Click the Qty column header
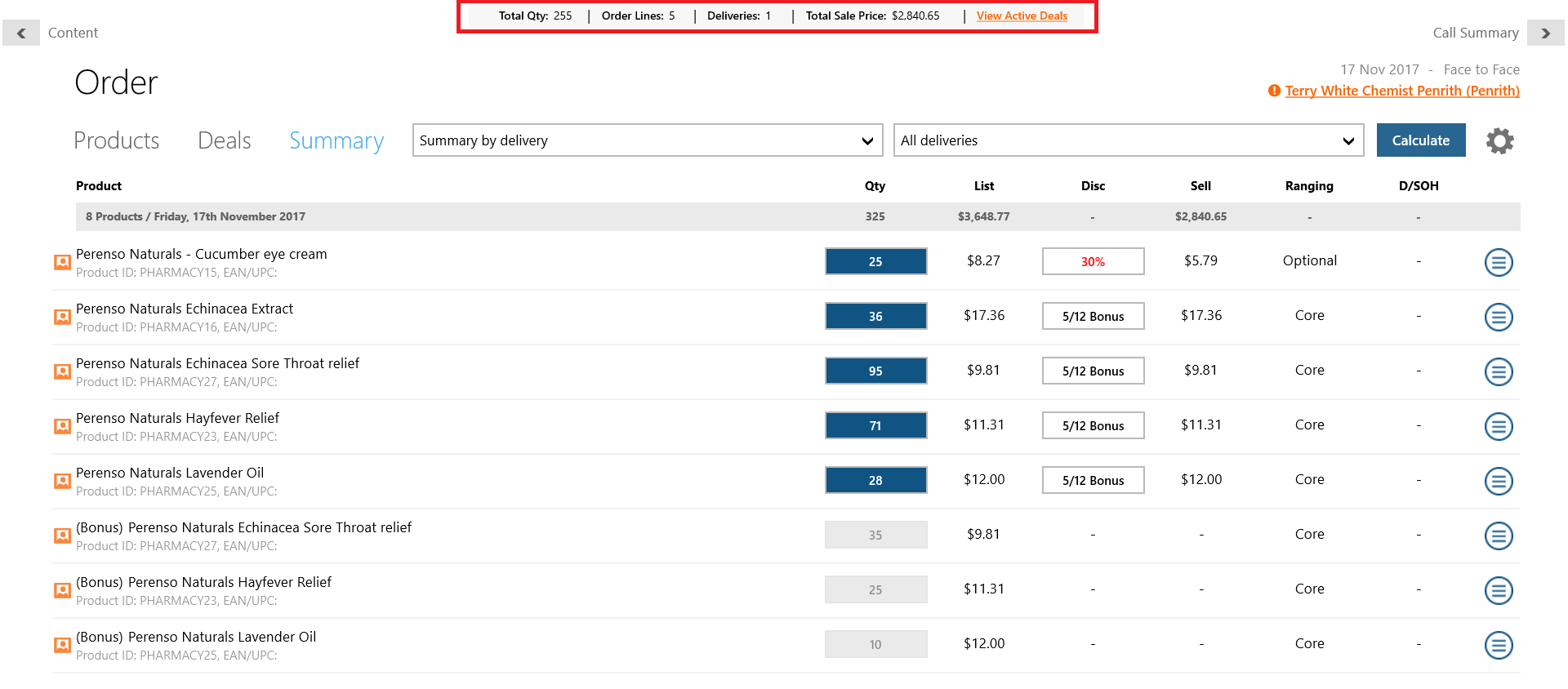This screenshot has height=689, width=1568. 875,186
